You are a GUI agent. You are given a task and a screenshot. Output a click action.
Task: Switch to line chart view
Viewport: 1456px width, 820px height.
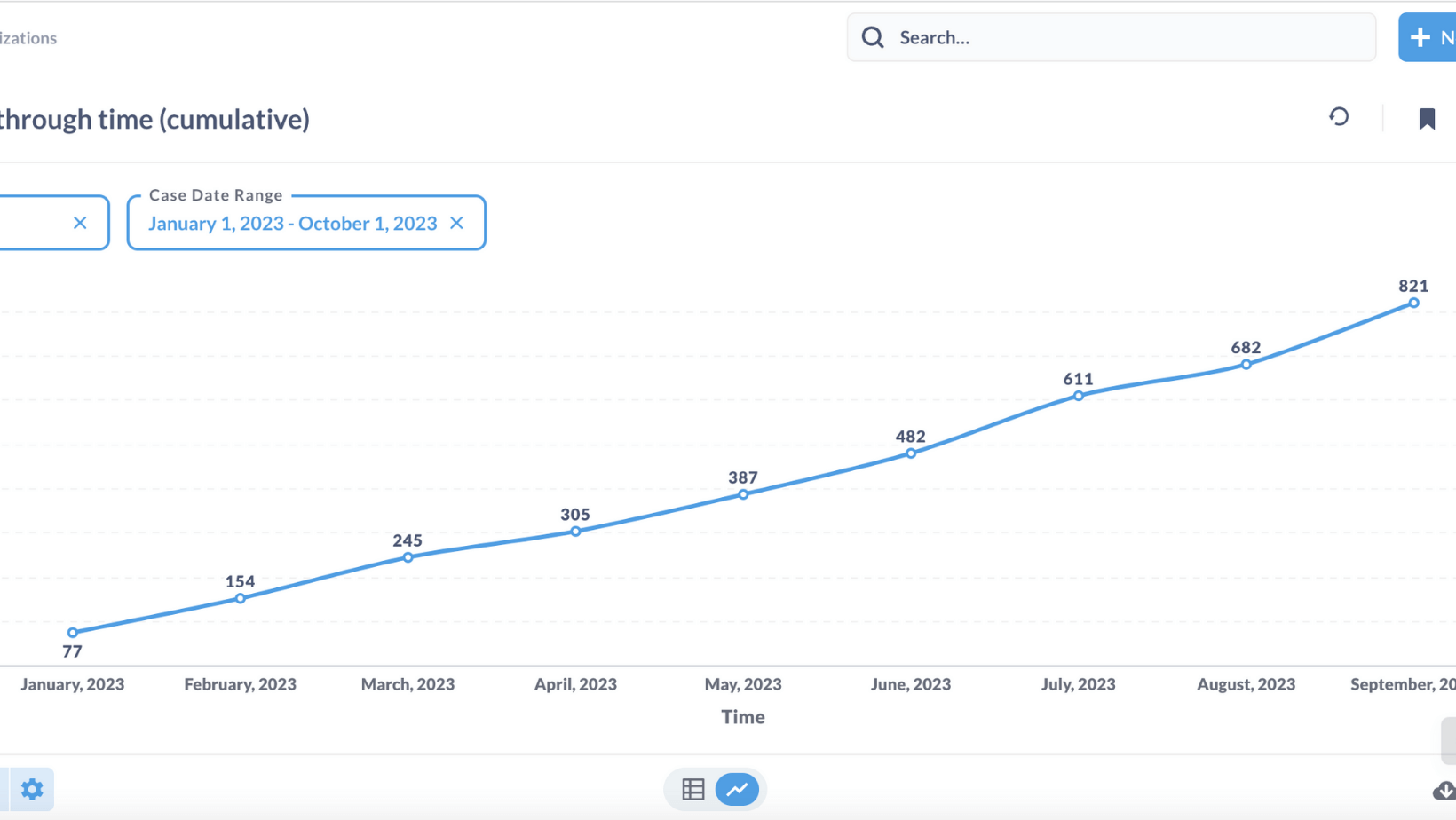click(x=737, y=789)
